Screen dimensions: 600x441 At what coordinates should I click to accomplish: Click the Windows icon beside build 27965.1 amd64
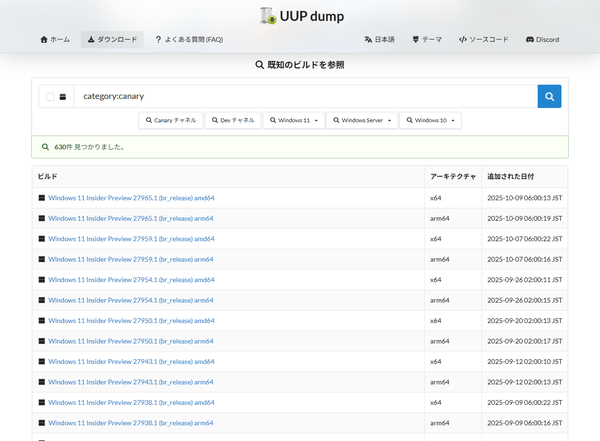[x=42, y=198]
